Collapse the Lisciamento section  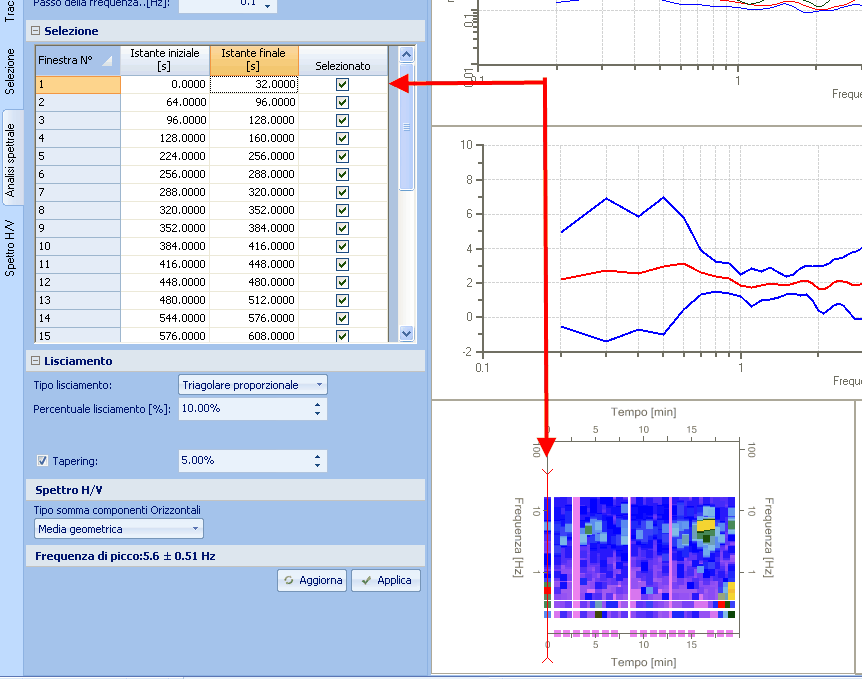click(x=36, y=361)
